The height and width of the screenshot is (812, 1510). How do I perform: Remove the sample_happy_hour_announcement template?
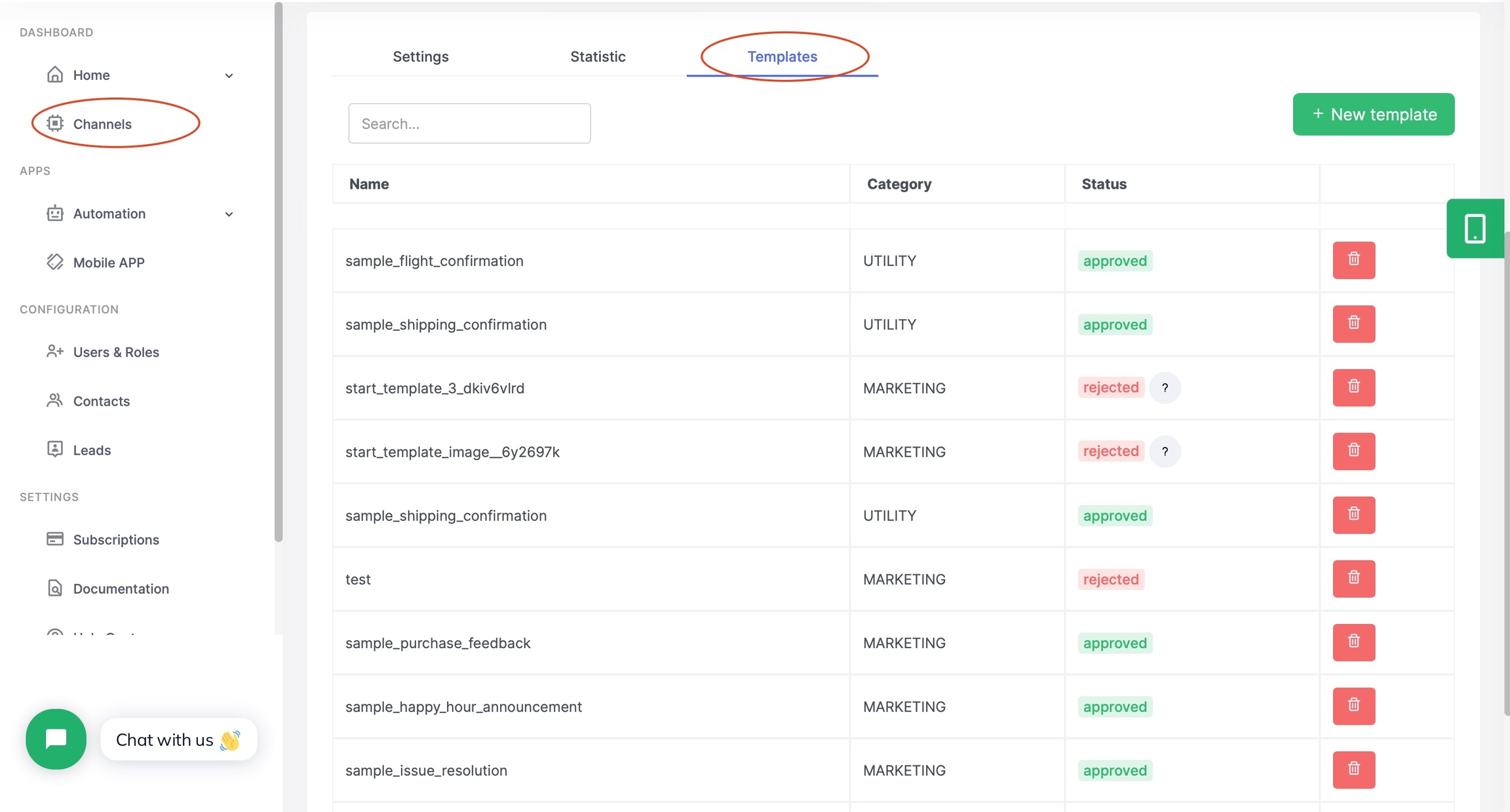point(1353,706)
